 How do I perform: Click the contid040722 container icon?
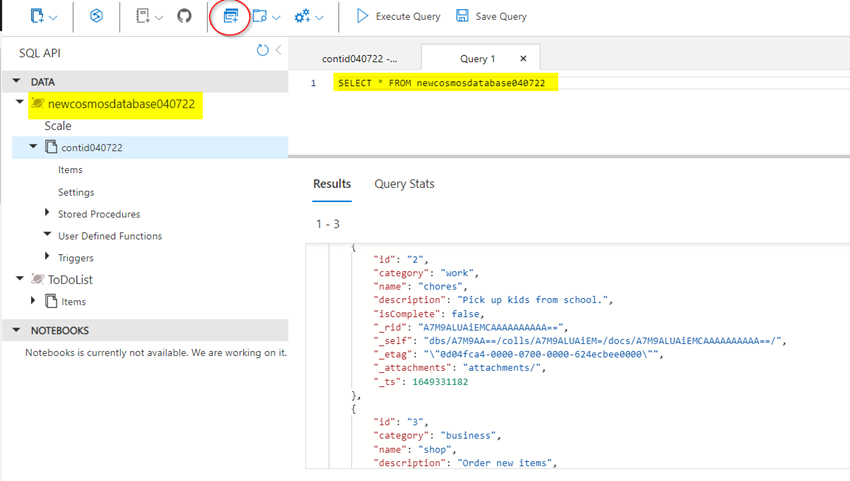click(51, 147)
